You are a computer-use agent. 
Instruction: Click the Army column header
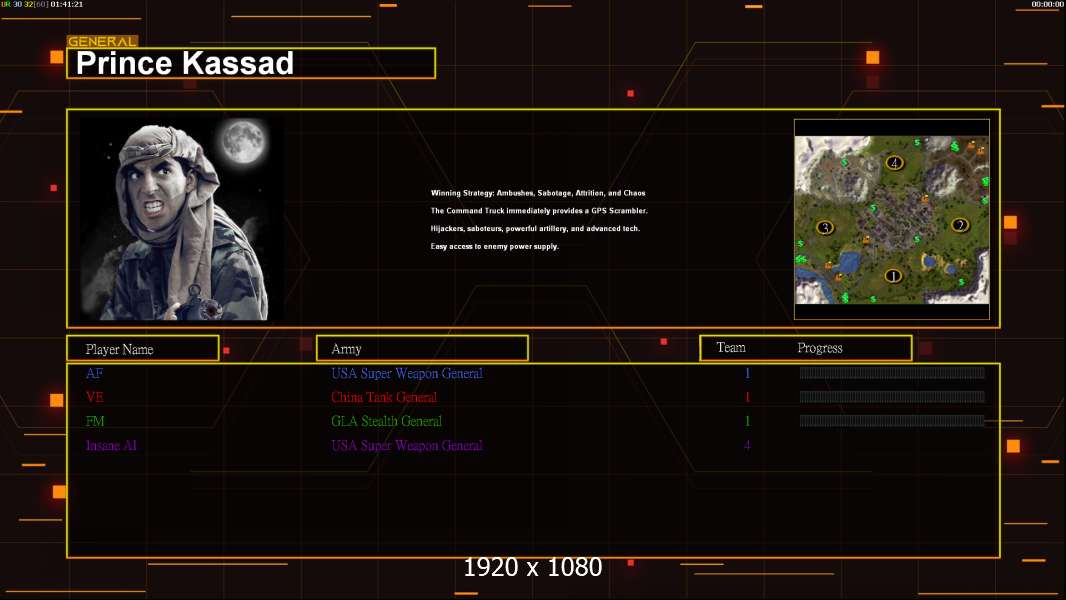coord(422,349)
